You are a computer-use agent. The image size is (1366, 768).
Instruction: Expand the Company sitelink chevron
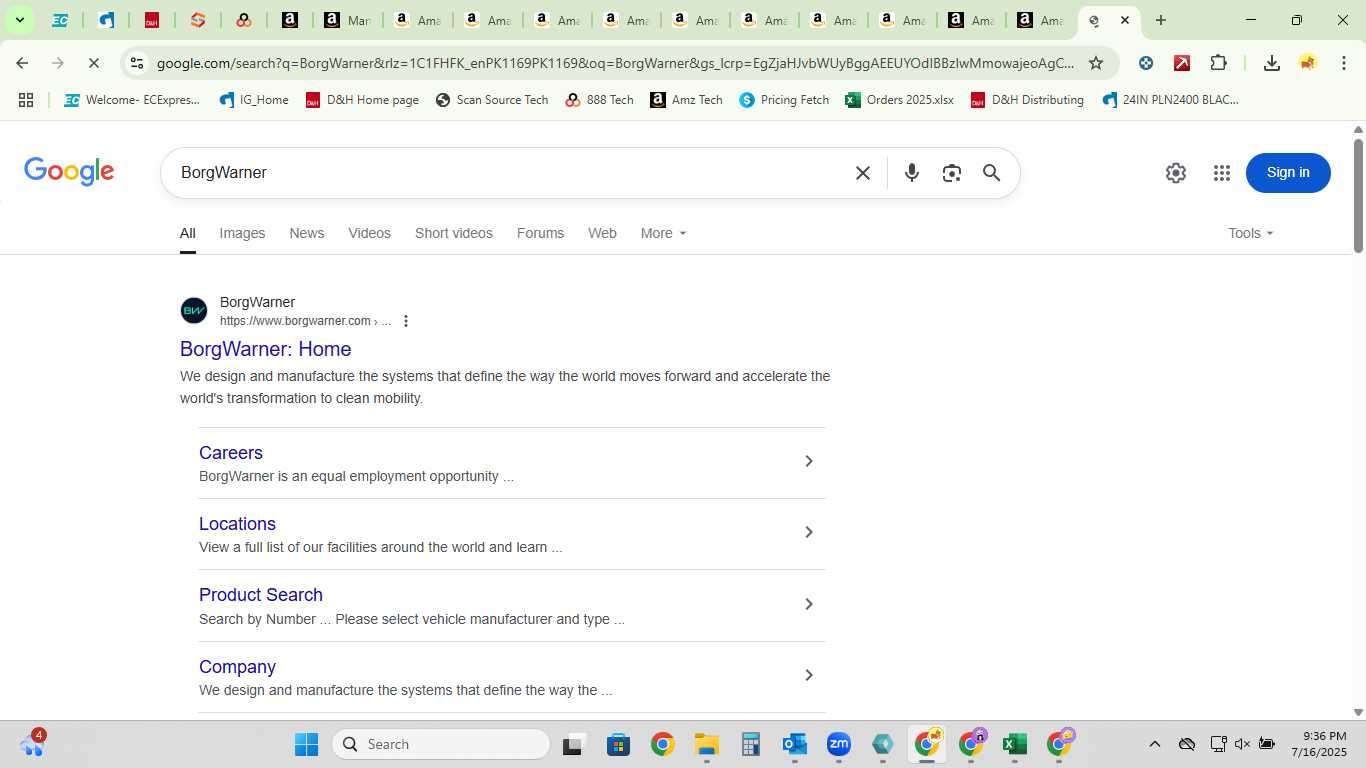(809, 675)
